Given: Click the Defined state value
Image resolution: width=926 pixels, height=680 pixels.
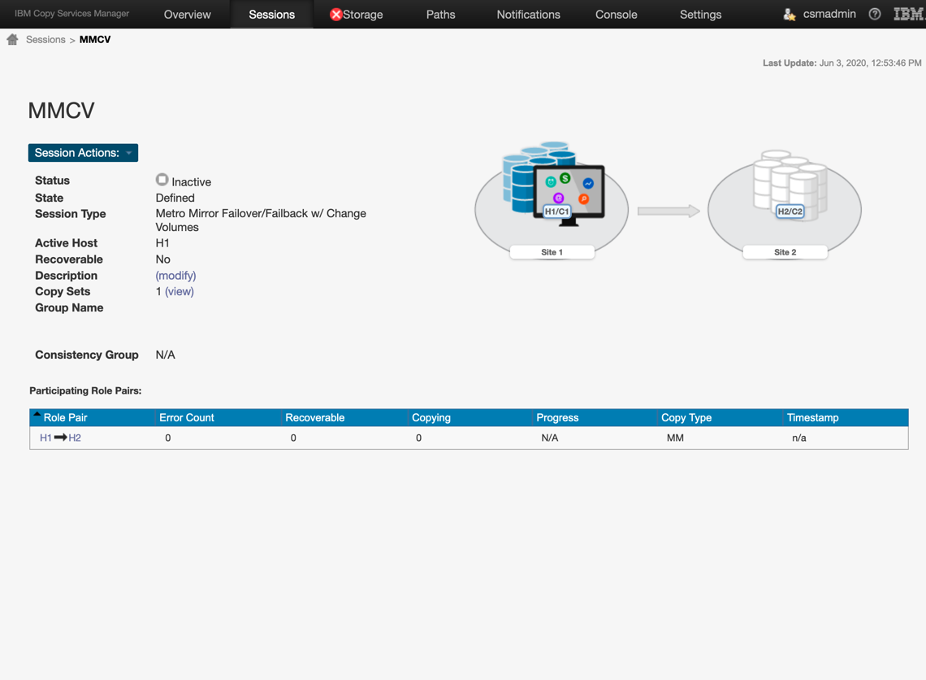Looking at the screenshot, I should coord(175,198).
